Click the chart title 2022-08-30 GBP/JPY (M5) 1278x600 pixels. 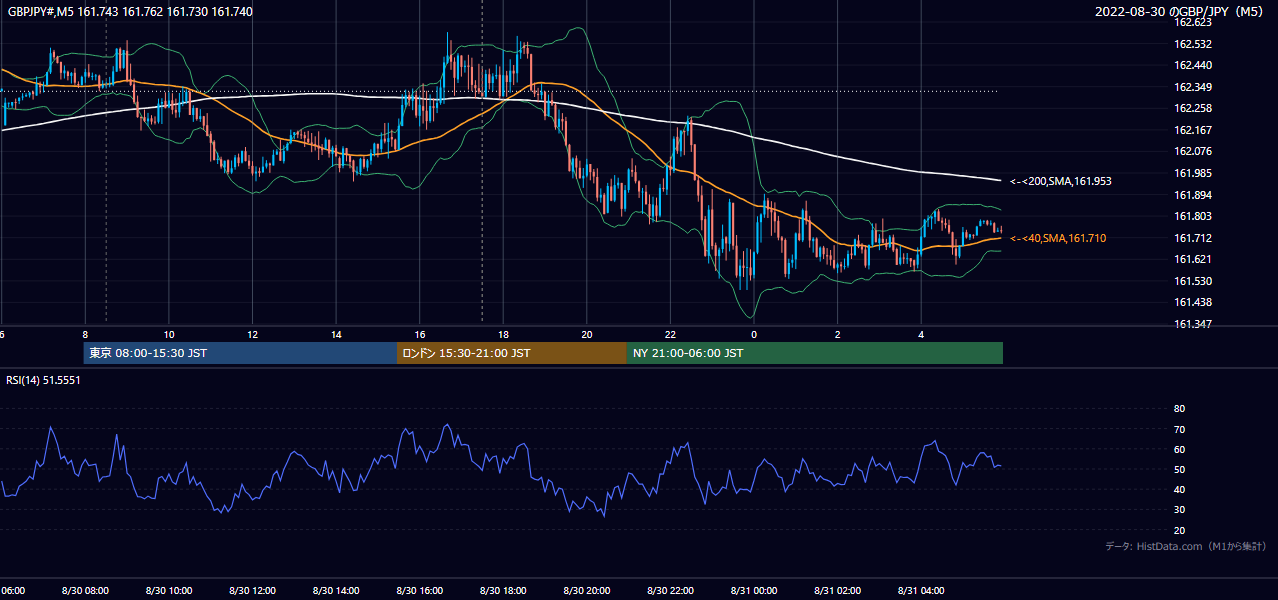1181,12
